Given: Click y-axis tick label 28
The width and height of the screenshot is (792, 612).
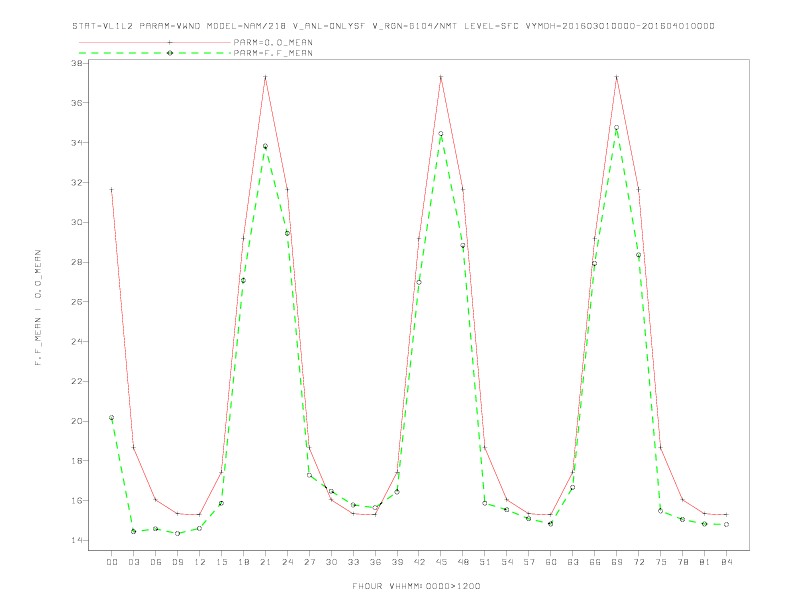Looking at the screenshot, I should click(77, 263).
